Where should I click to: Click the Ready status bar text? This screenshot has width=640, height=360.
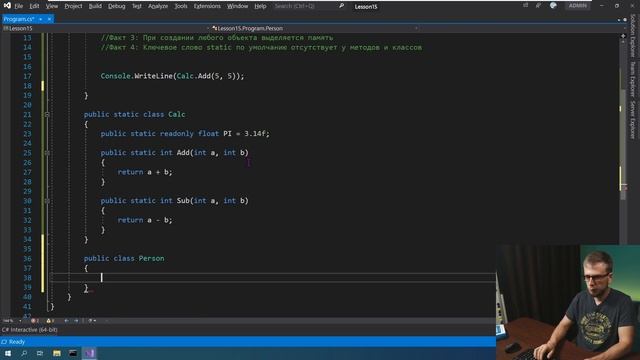[17, 342]
